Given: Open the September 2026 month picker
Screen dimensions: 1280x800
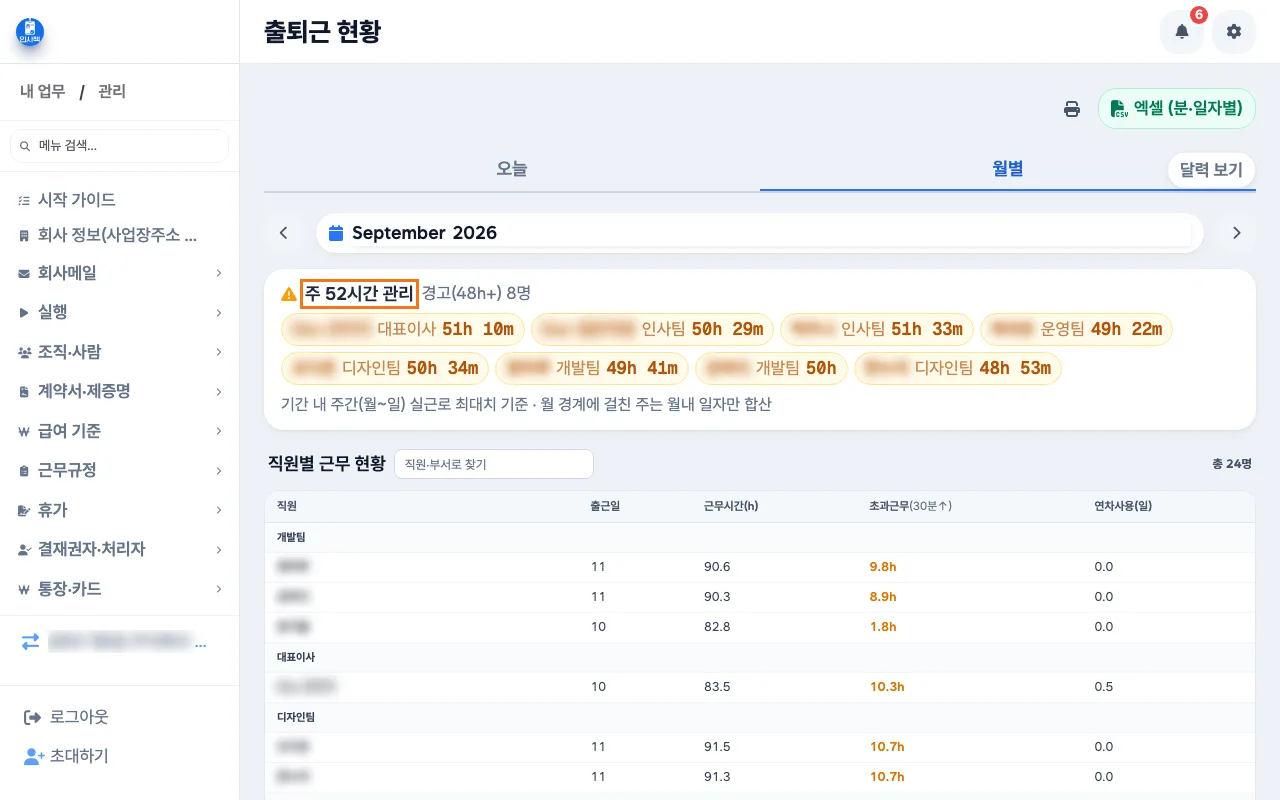Looking at the screenshot, I should 760,233.
